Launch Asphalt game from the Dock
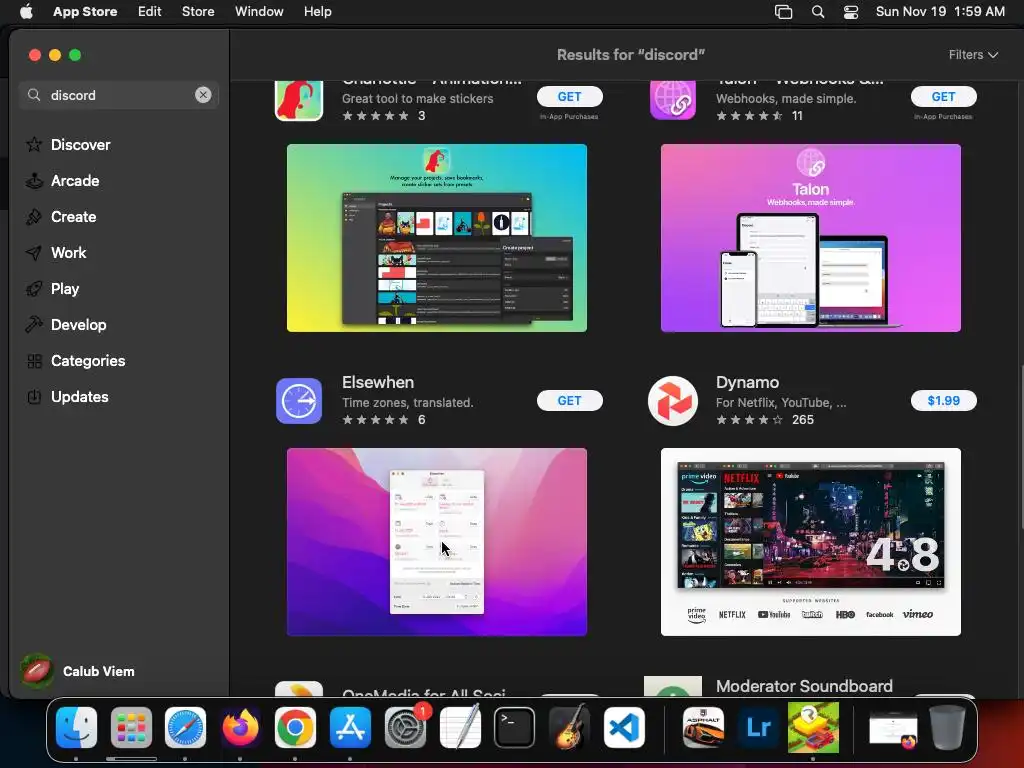The width and height of the screenshot is (1024, 768). [703, 728]
